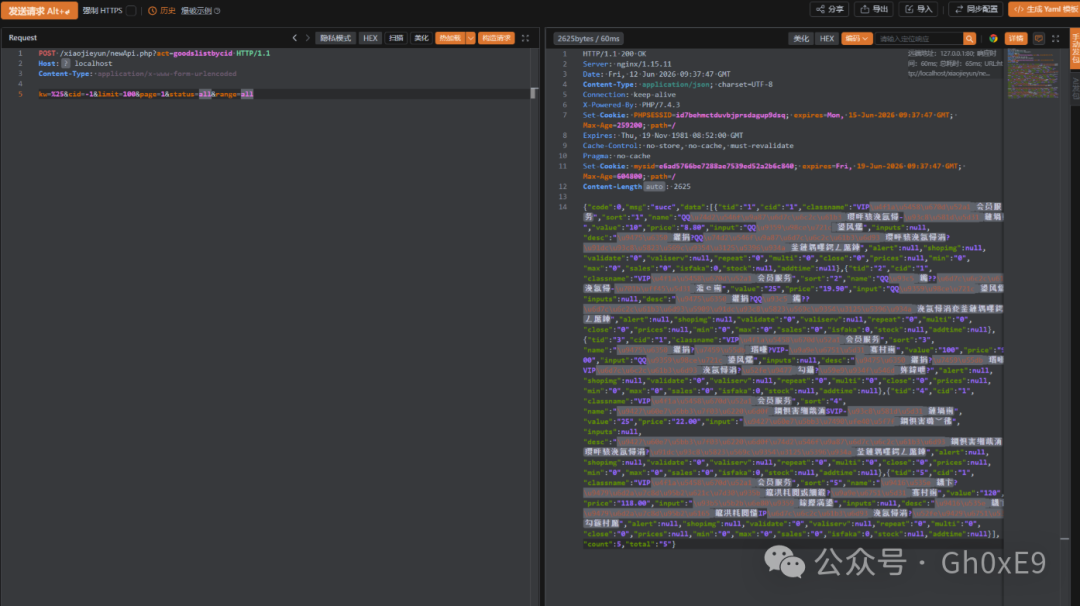Click 美化 beautify in Request panel
1080x606 pixels.
pyautogui.click(x=422, y=38)
